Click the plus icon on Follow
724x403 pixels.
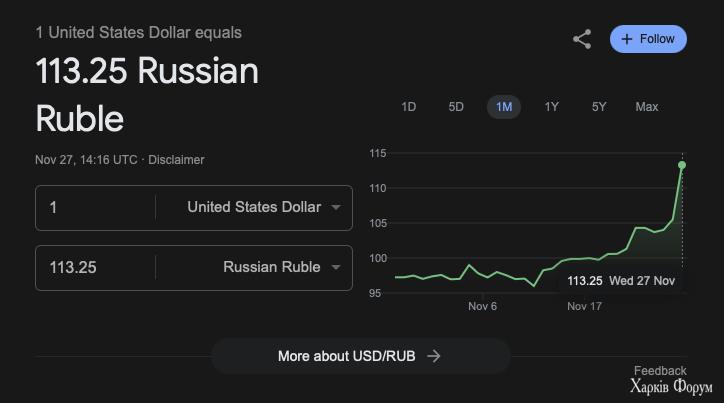point(627,39)
